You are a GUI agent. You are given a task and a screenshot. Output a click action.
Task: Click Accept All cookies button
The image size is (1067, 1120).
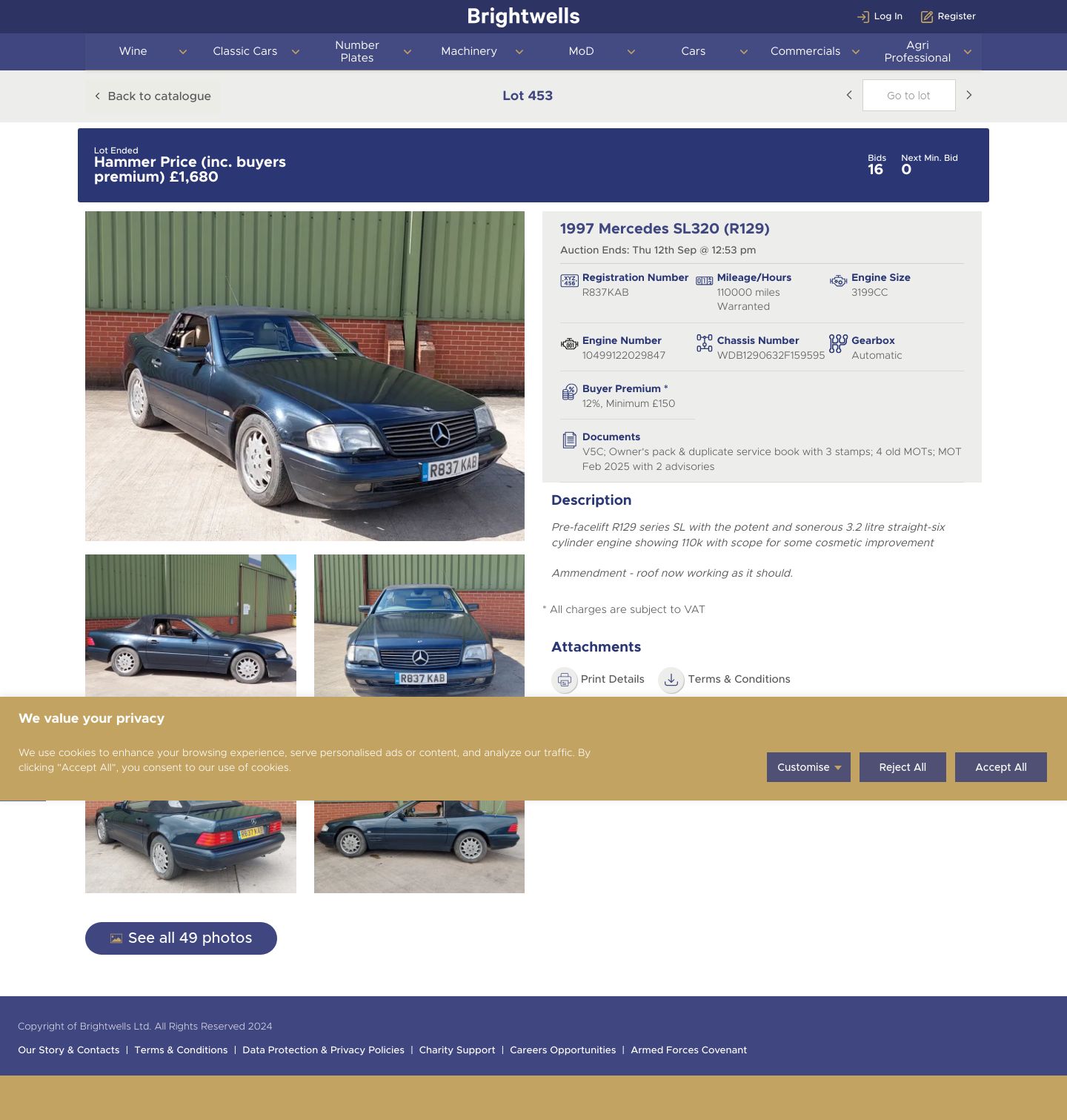point(1001,767)
